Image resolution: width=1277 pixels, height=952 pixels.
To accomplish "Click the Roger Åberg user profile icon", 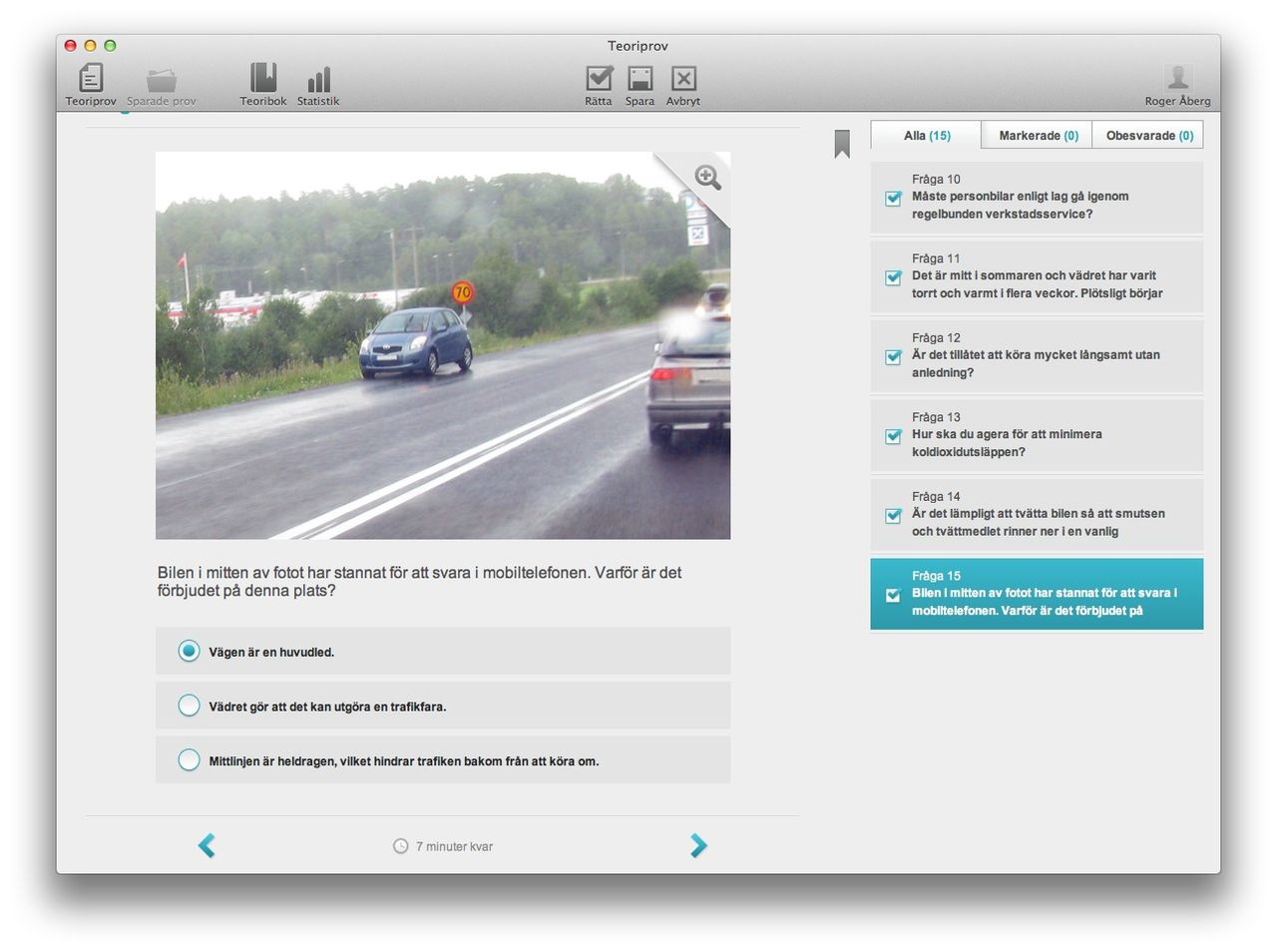I will coord(1178,78).
